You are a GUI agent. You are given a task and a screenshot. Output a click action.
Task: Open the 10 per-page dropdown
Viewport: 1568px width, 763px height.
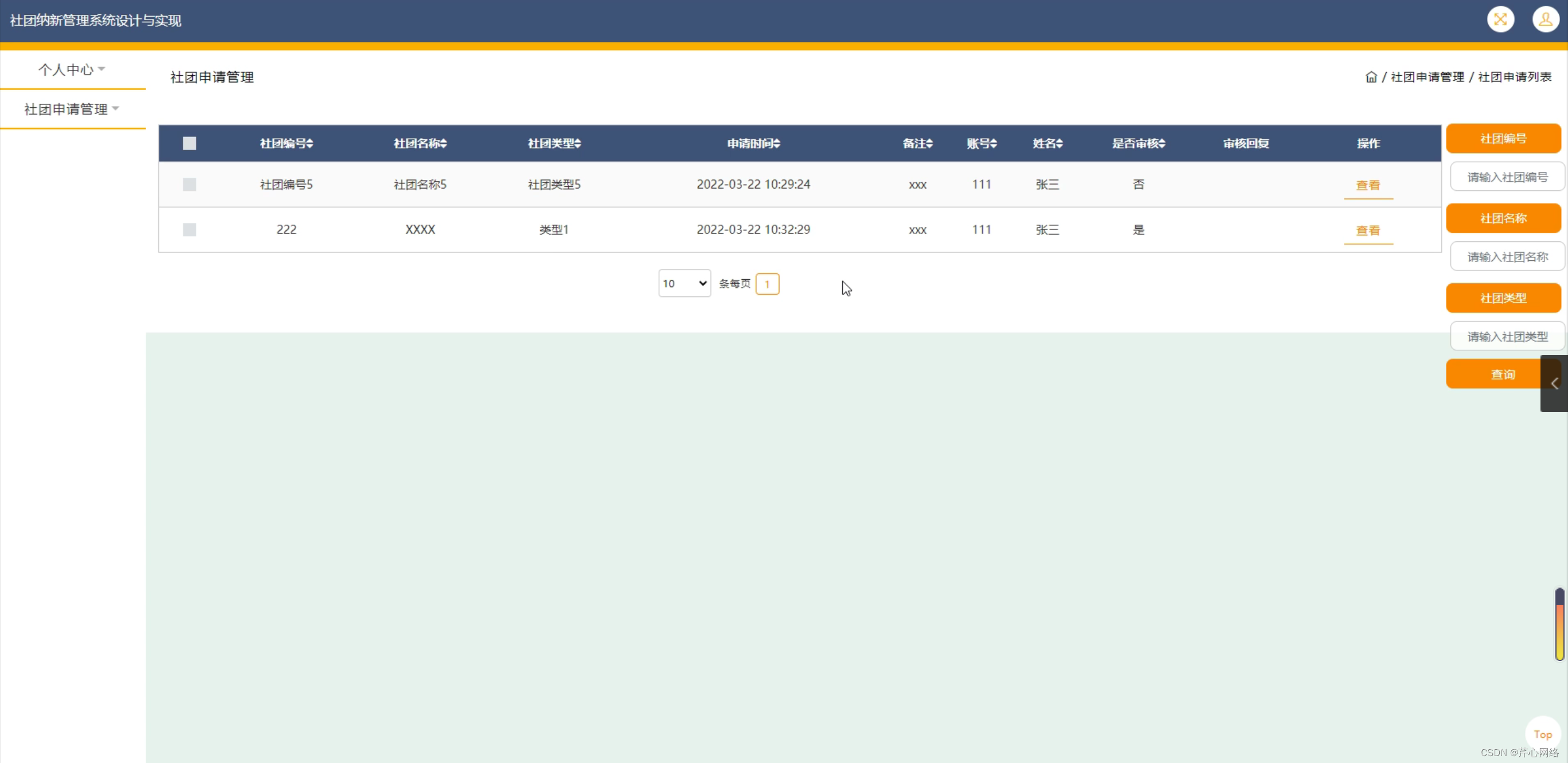[684, 284]
